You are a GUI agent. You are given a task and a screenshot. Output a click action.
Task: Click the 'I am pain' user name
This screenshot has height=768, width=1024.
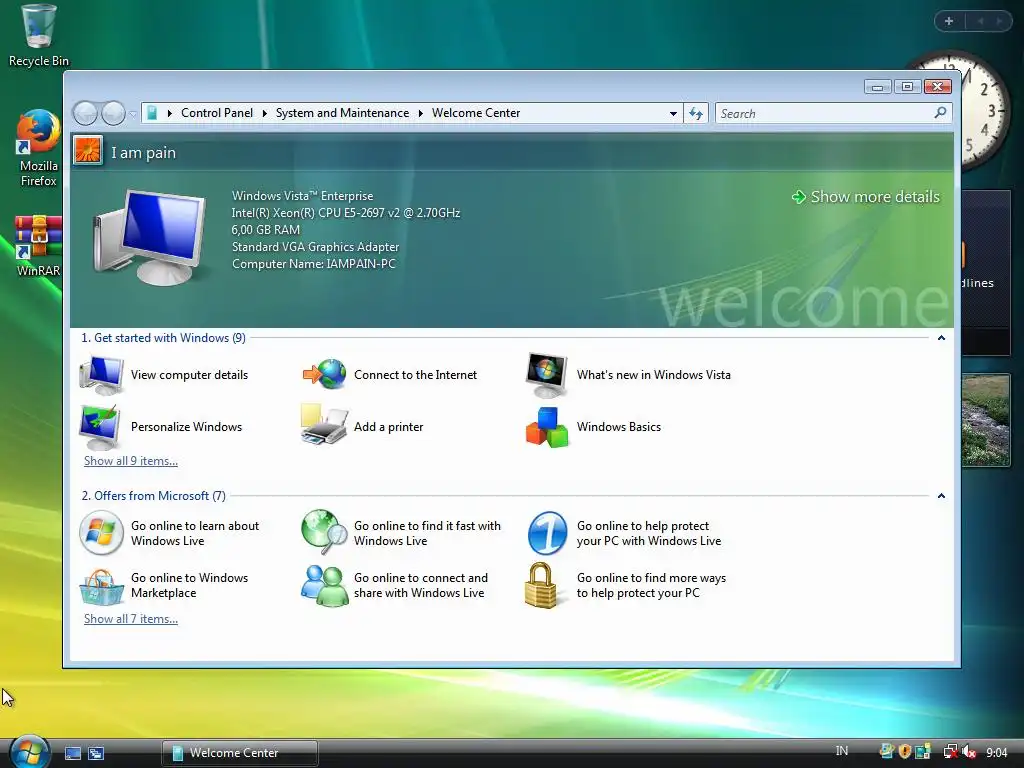click(143, 153)
